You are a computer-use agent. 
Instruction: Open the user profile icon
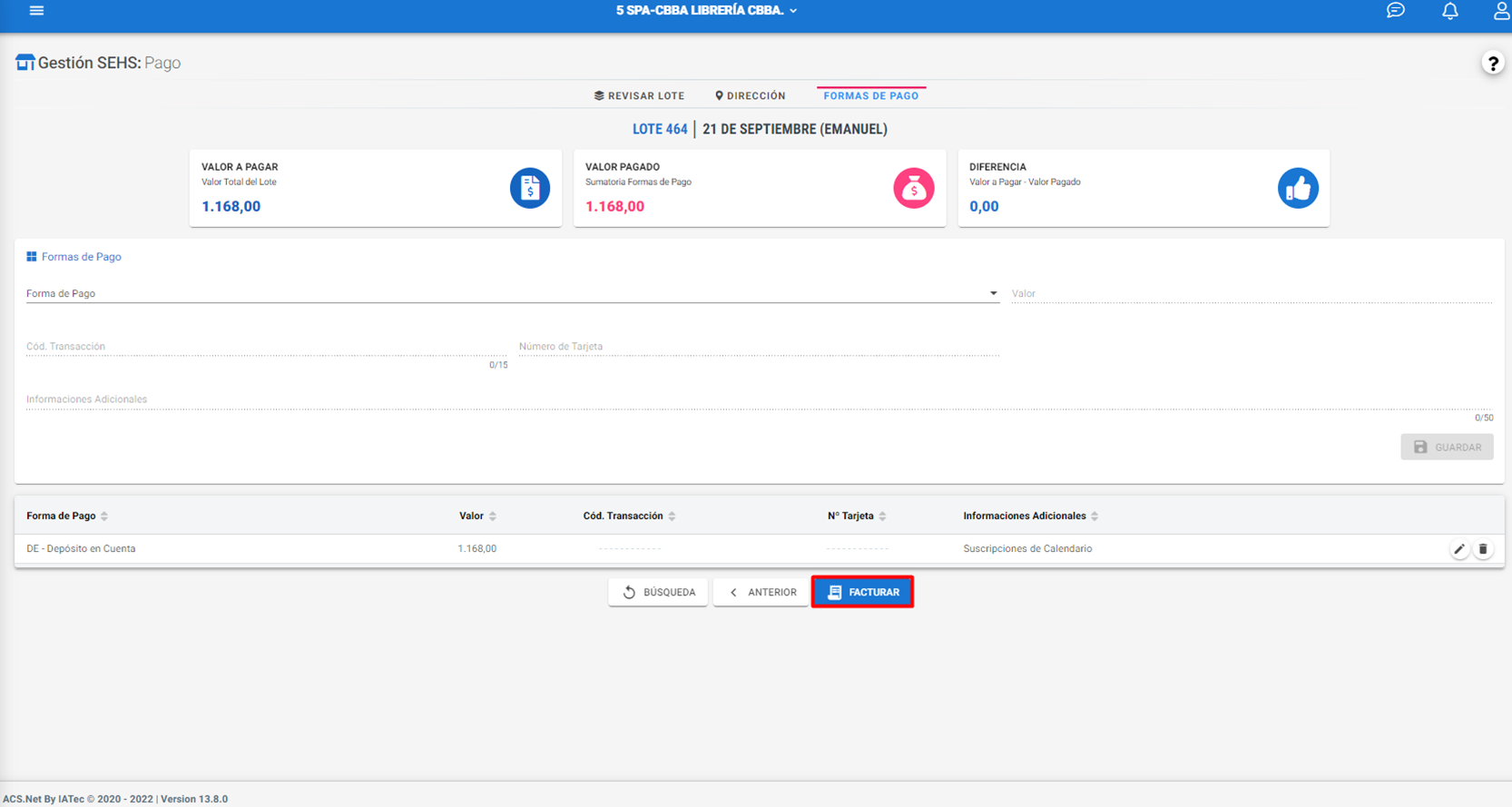[1502, 11]
